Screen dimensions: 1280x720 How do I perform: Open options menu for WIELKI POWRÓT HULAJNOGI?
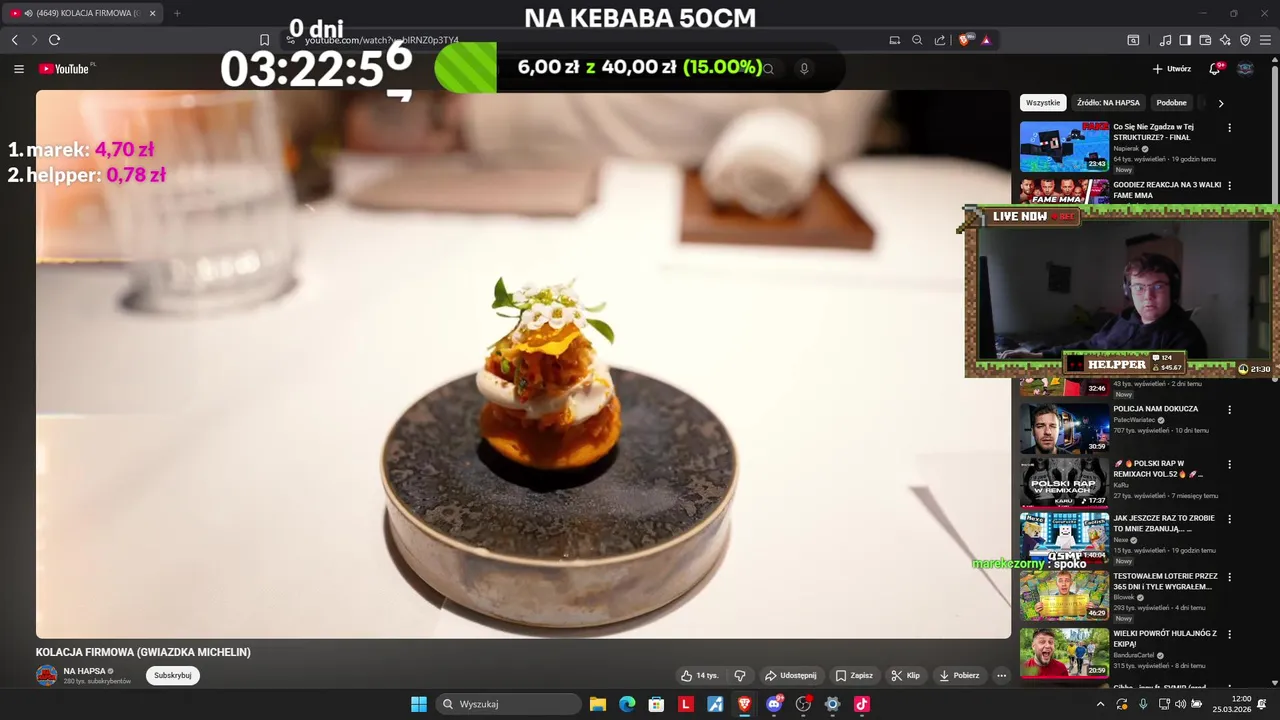[1229, 634]
